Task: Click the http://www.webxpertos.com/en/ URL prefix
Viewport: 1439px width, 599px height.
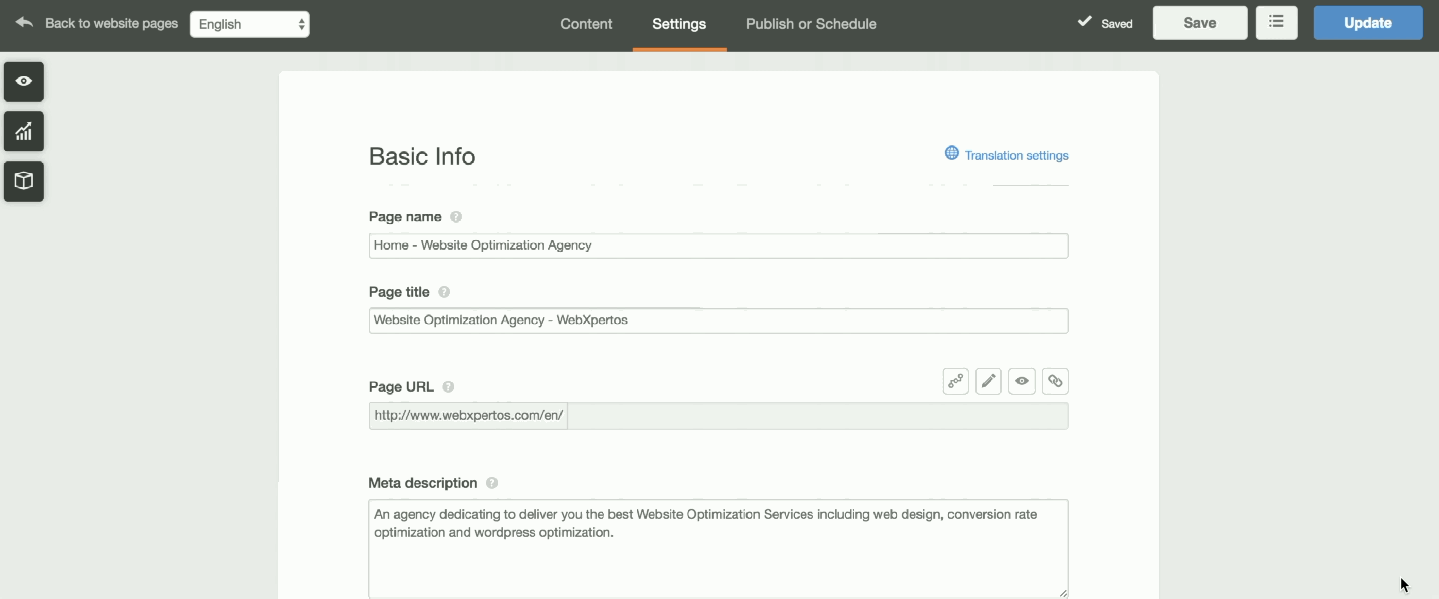Action: tap(468, 416)
